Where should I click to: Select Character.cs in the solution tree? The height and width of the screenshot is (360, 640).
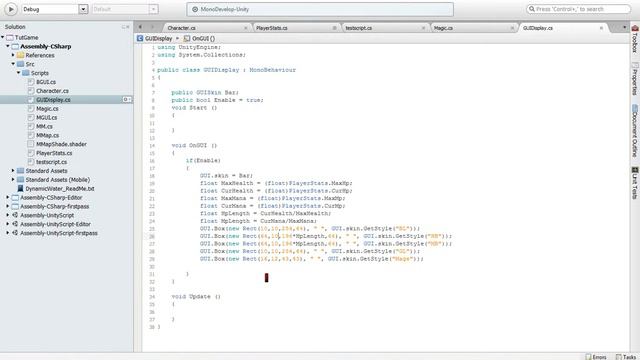[x=52, y=91]
